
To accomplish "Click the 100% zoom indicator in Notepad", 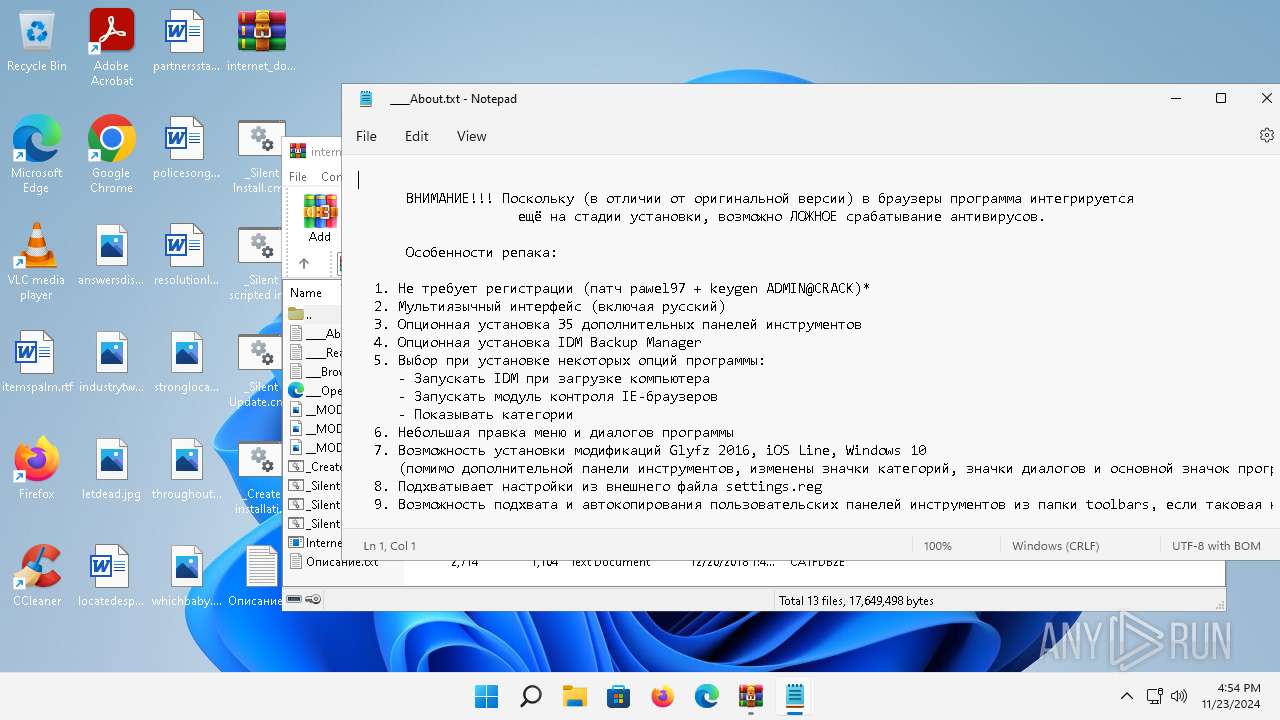I will (x=937, y=546).
